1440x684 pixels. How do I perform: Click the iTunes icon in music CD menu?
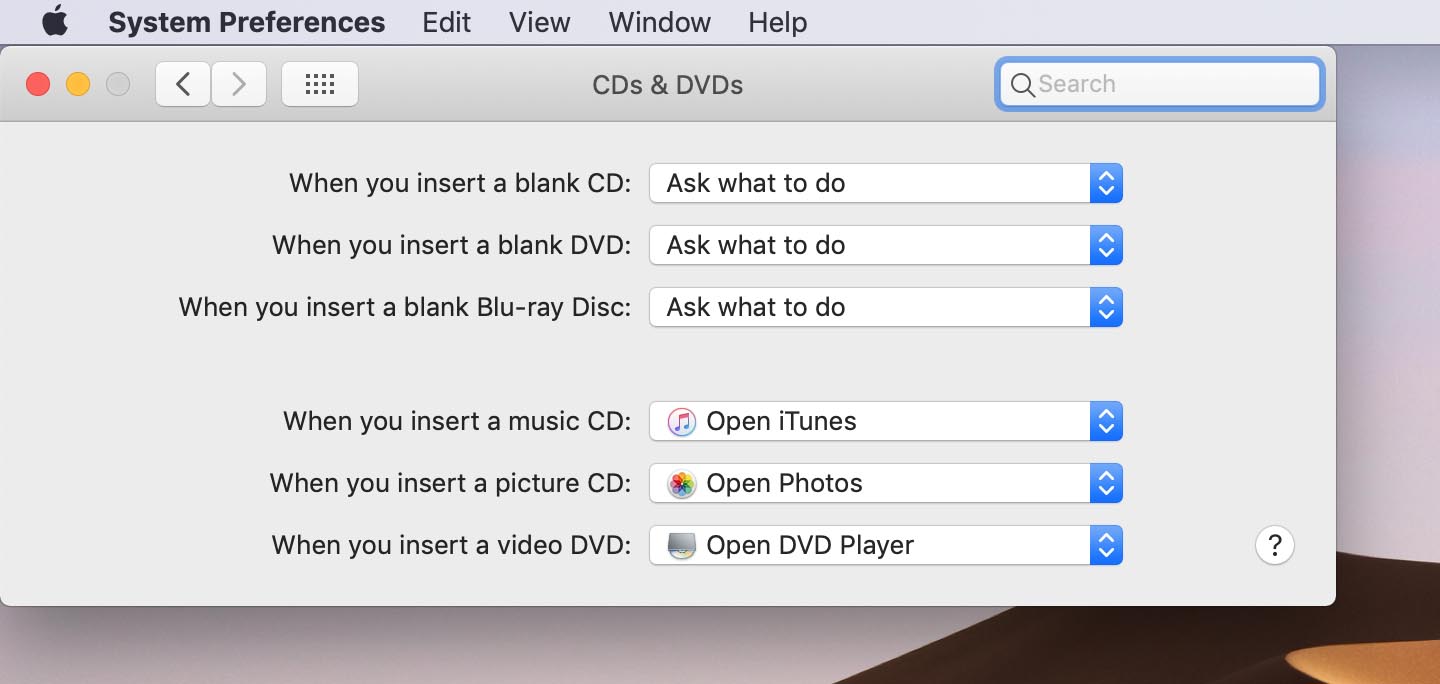(x=682, y=421)
